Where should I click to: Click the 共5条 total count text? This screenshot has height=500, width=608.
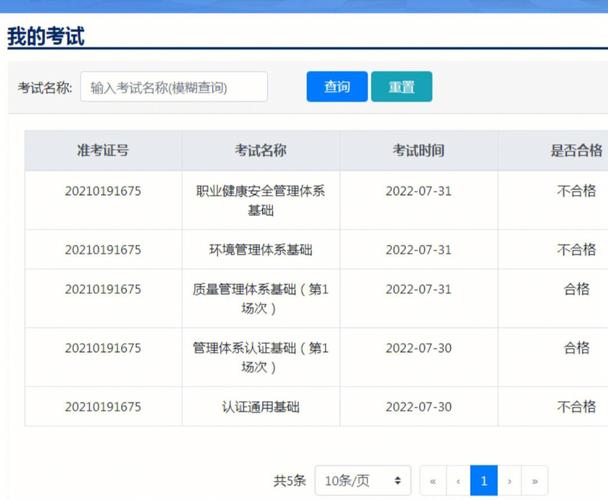coord(290,481)
